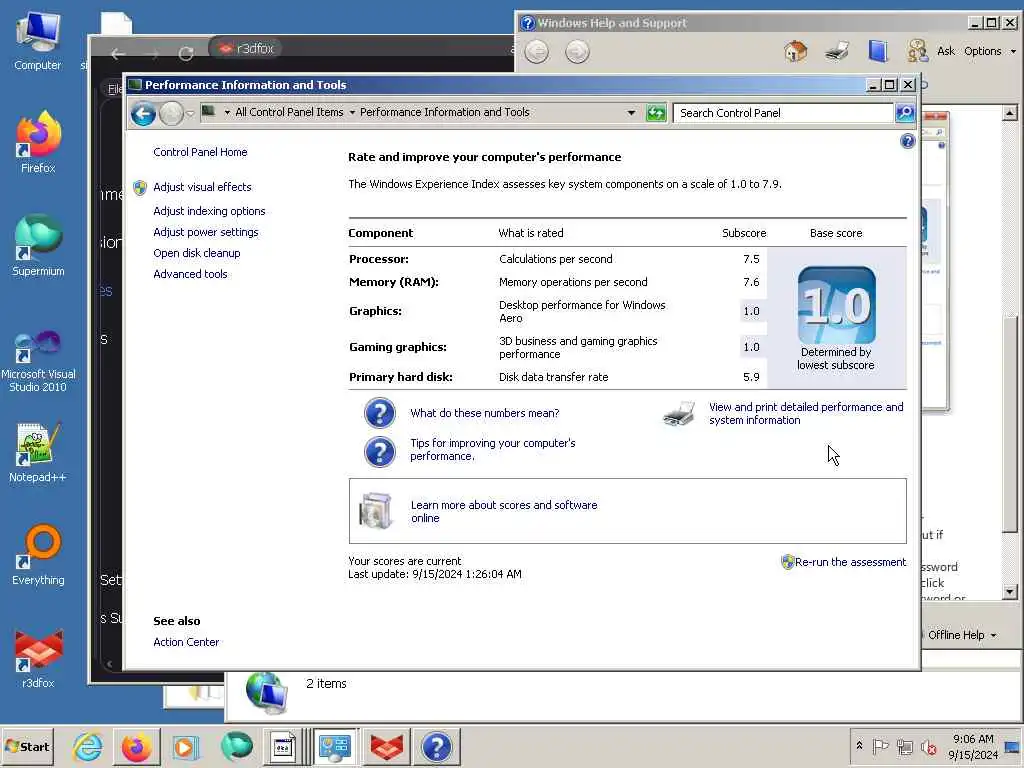
Task: Click 'Performance Information and Tools' breadcrumb
Action: (x=444, y=112)
